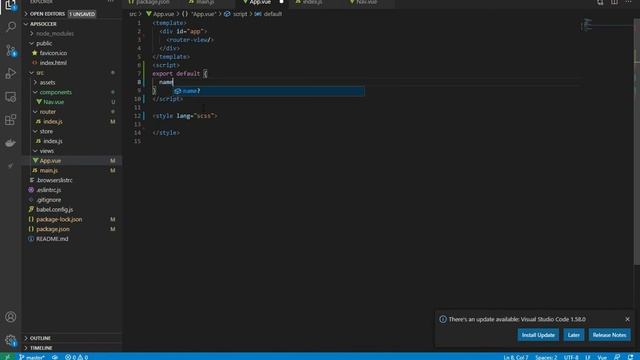Collapse the APISOCCER project folder
This screenshot has height=360, width=640.
coord(71,24)
